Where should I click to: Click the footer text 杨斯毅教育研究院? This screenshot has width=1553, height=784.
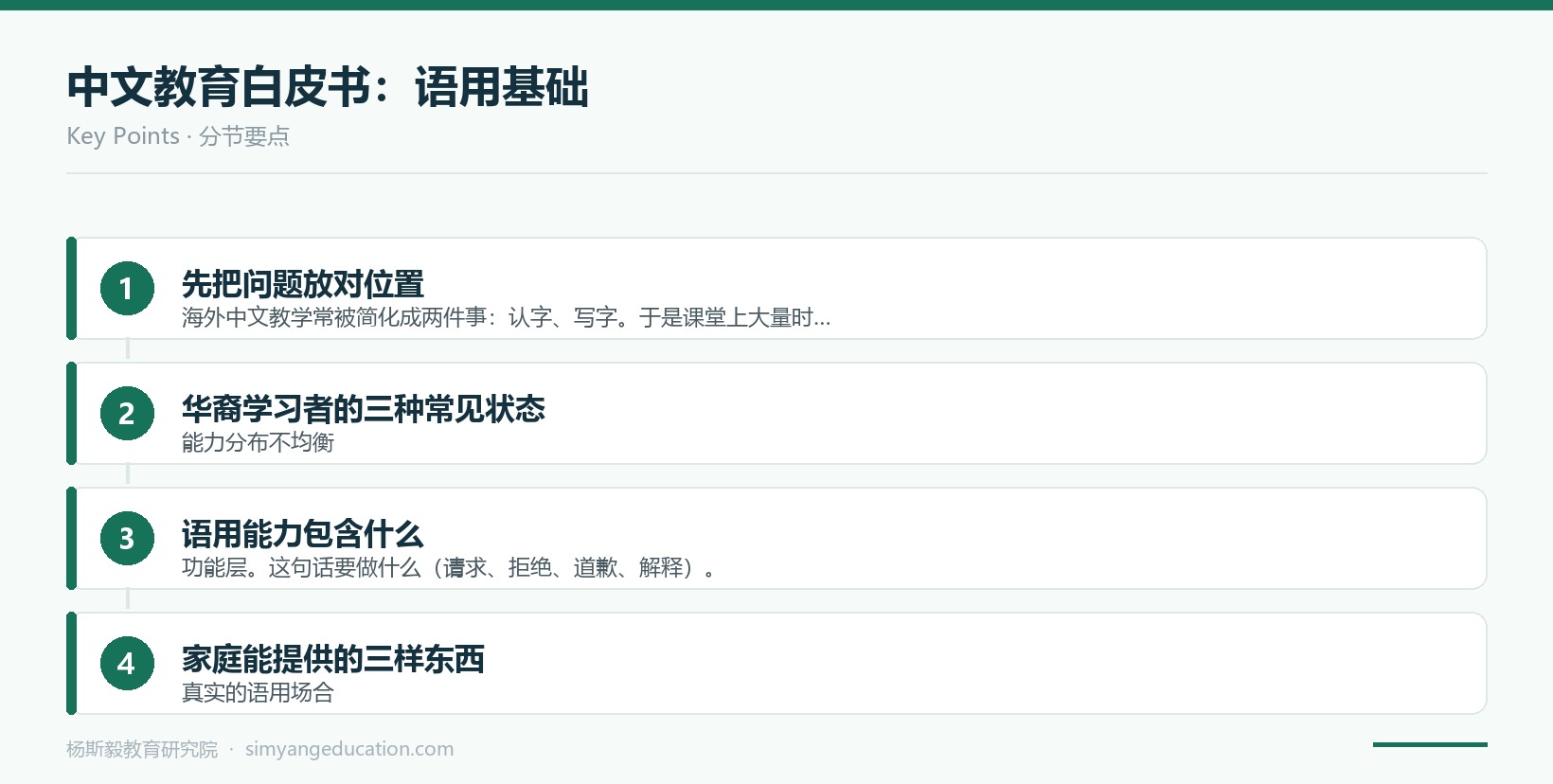(x=142, y=749)
